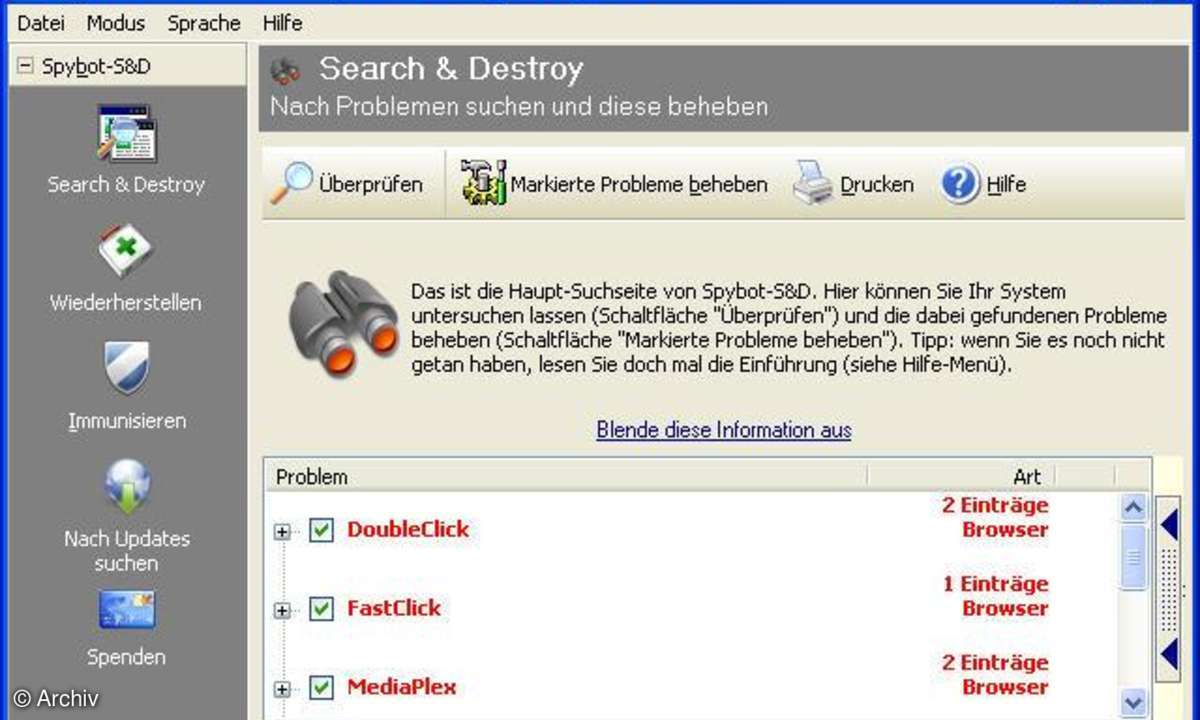The image size is (1200, 720).
Task: Click the binoculars icon in the header bar
Action: [x=286, y=71]
